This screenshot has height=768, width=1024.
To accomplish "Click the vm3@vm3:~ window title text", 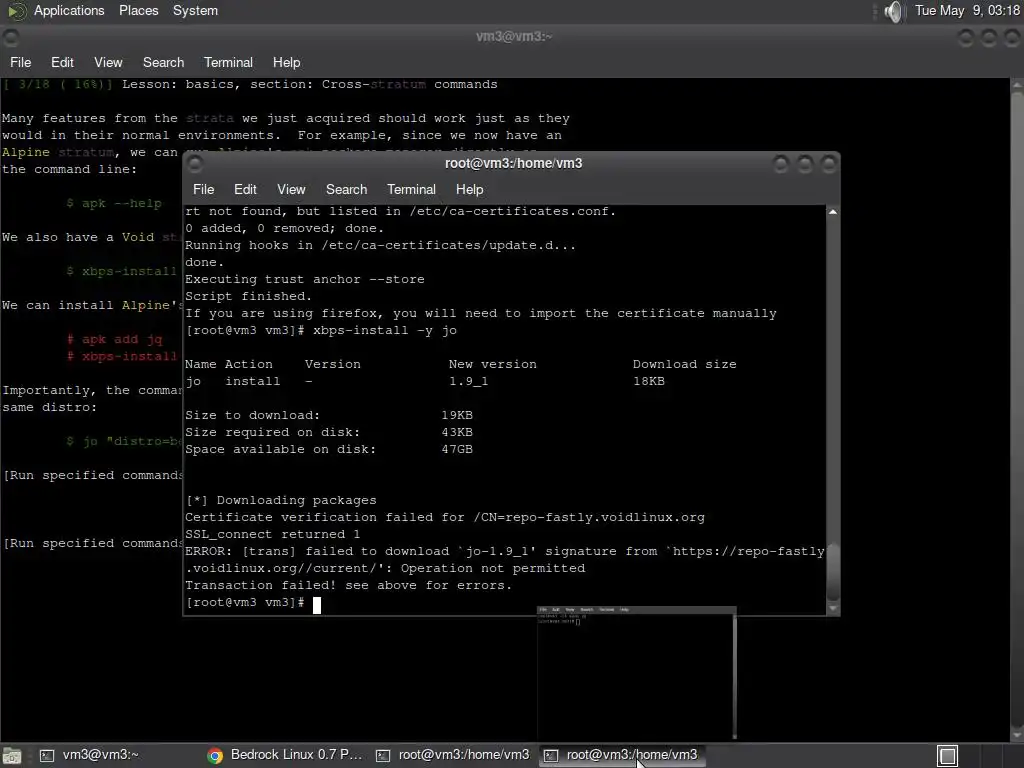I will click(x=514, y=37).
